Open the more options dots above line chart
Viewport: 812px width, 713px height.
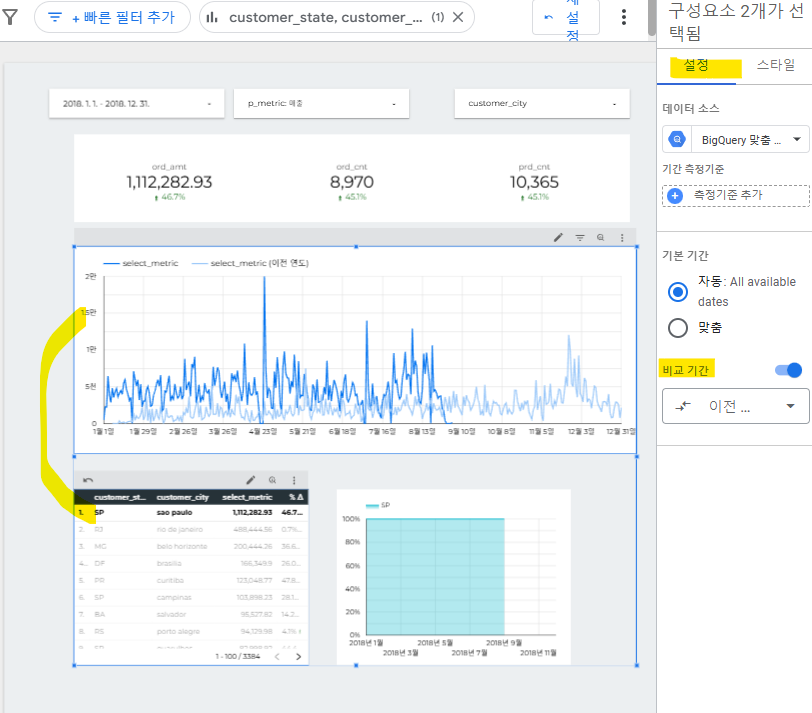(x=622, y=238)
